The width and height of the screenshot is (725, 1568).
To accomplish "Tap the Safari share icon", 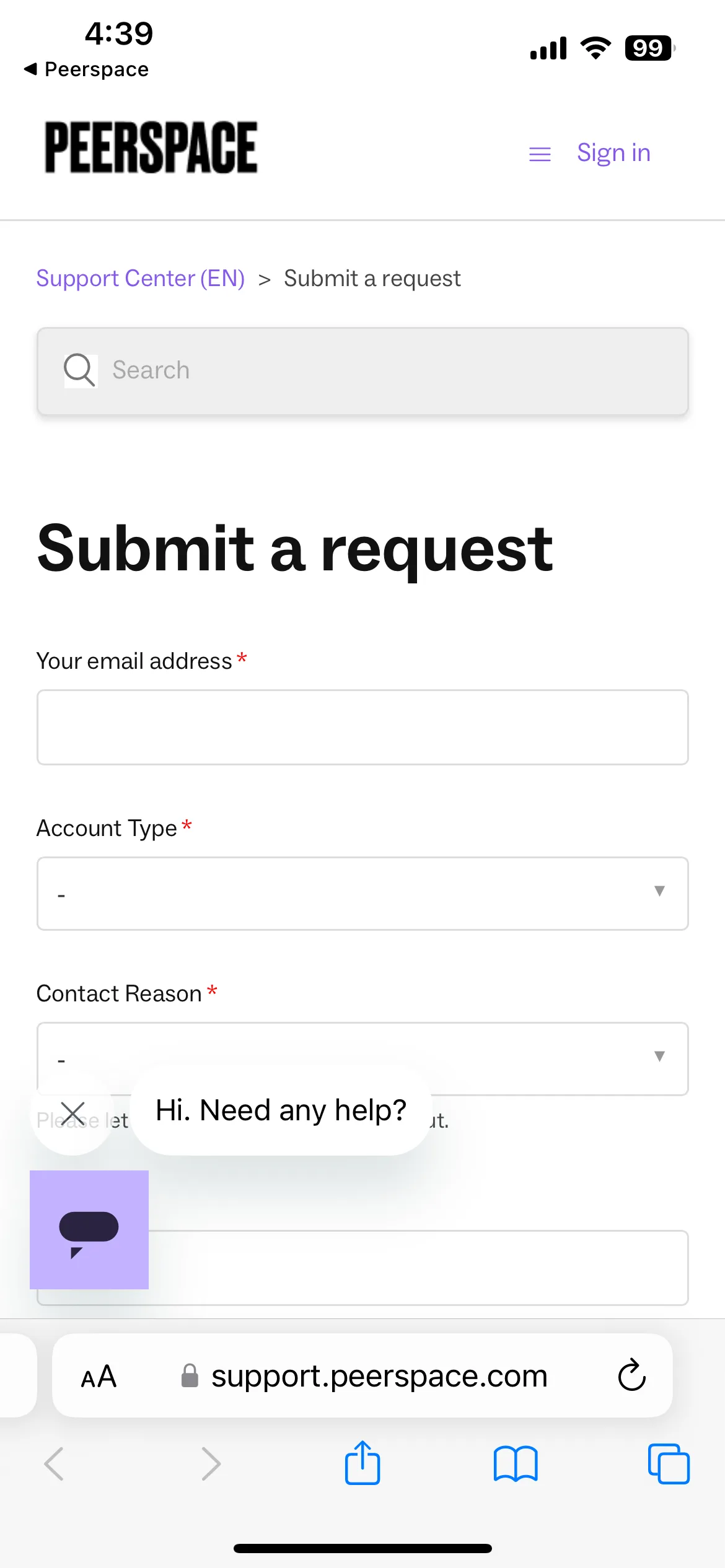I will 362,1463.
